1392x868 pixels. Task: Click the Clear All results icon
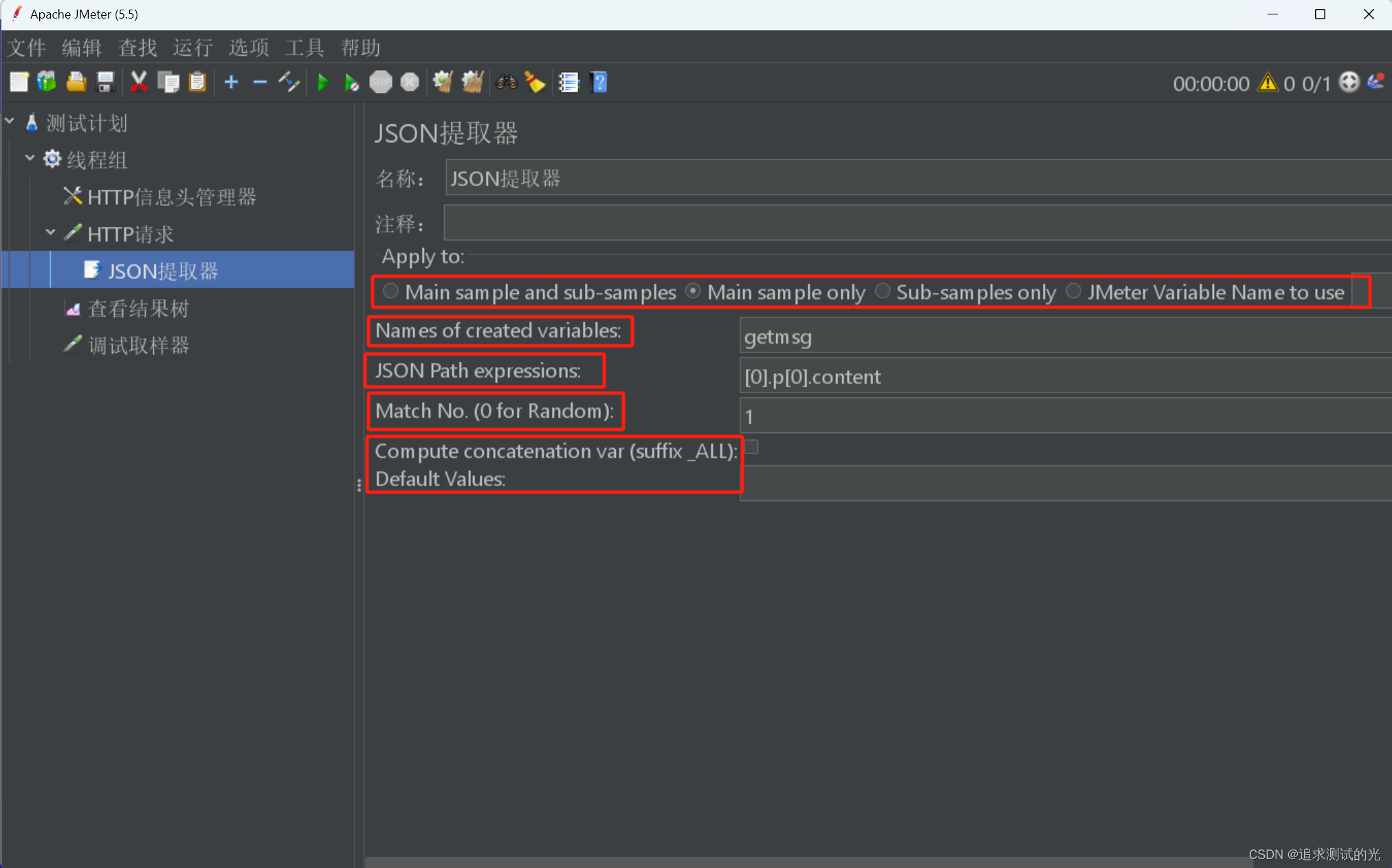click(472, 82)
